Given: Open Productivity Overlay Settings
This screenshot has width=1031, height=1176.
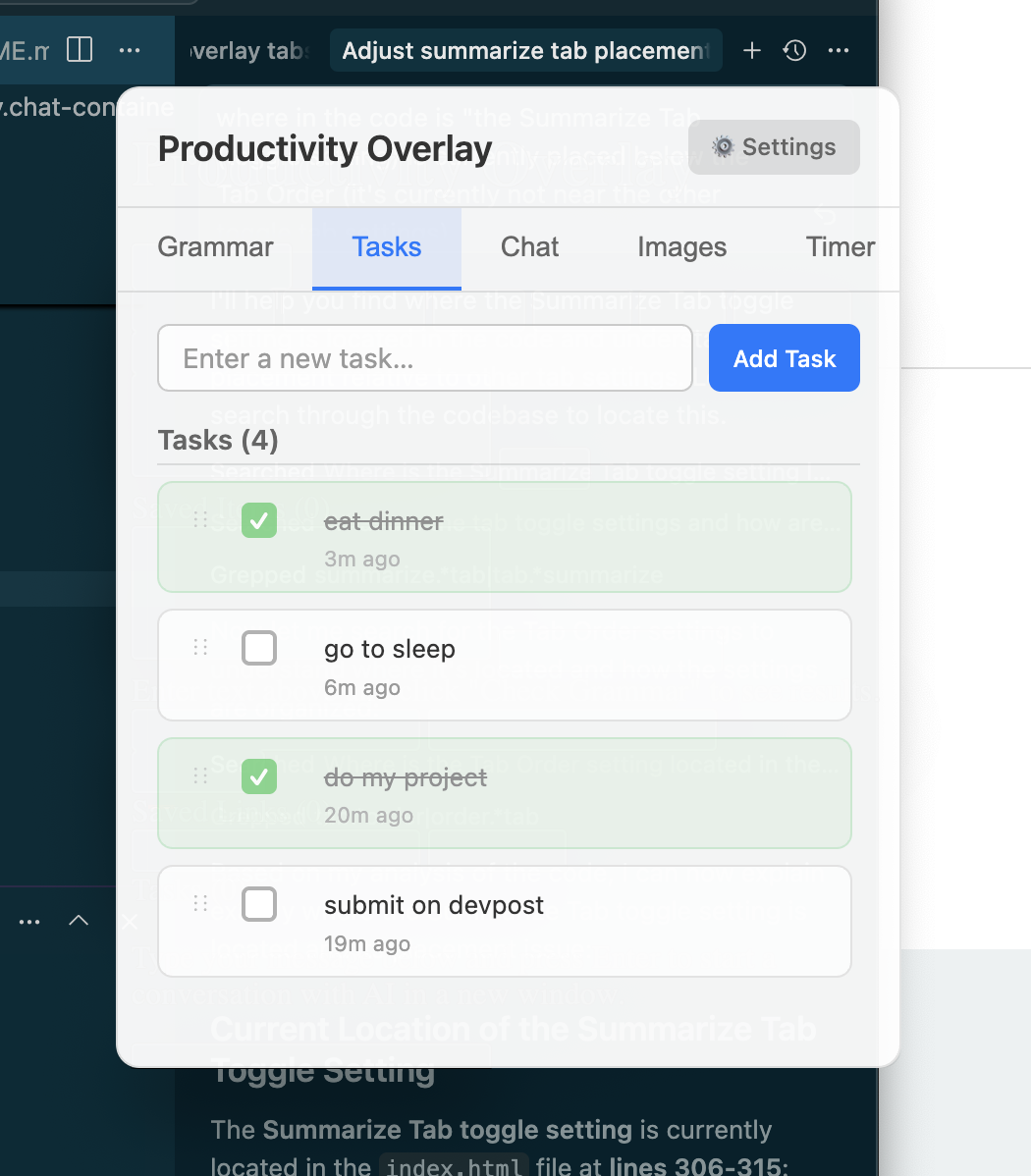Looking at the screenshot, I should tap(774, 147).
